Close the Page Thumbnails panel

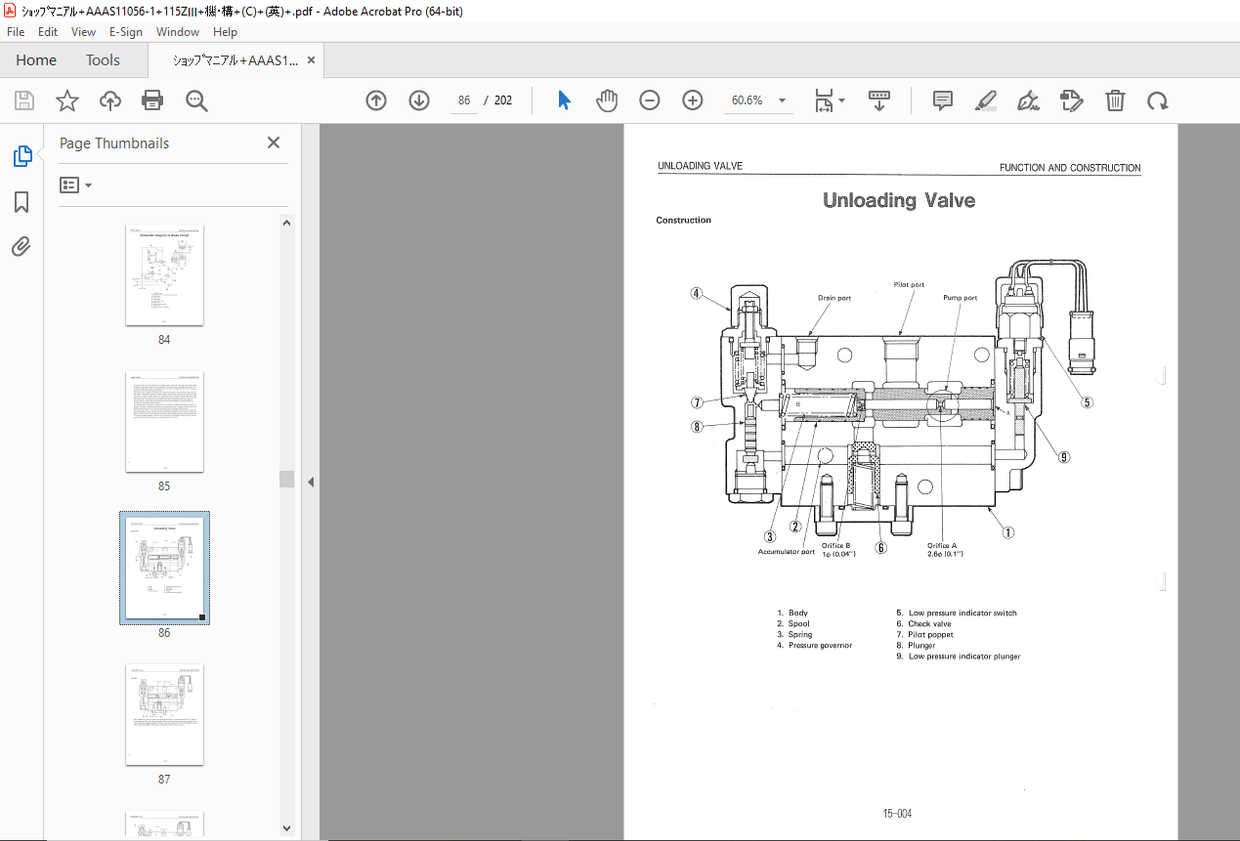[273, 142]
